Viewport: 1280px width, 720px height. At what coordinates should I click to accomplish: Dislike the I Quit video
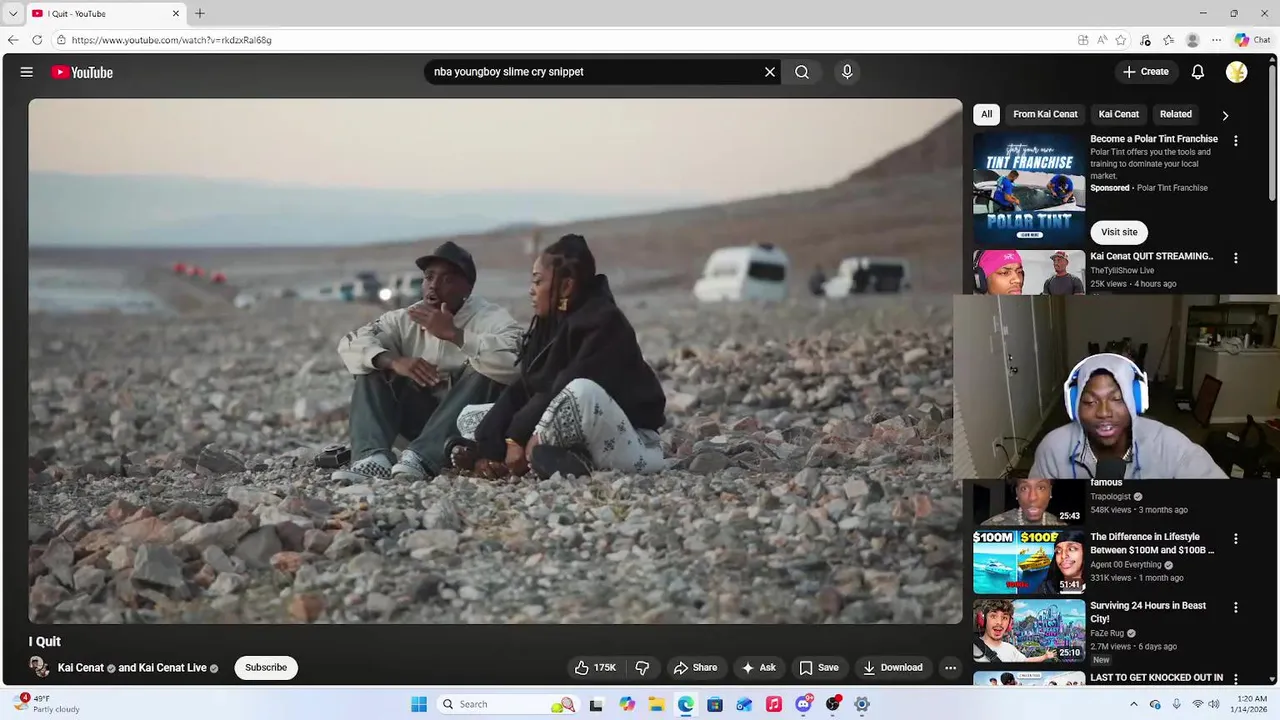coord(643,668)
